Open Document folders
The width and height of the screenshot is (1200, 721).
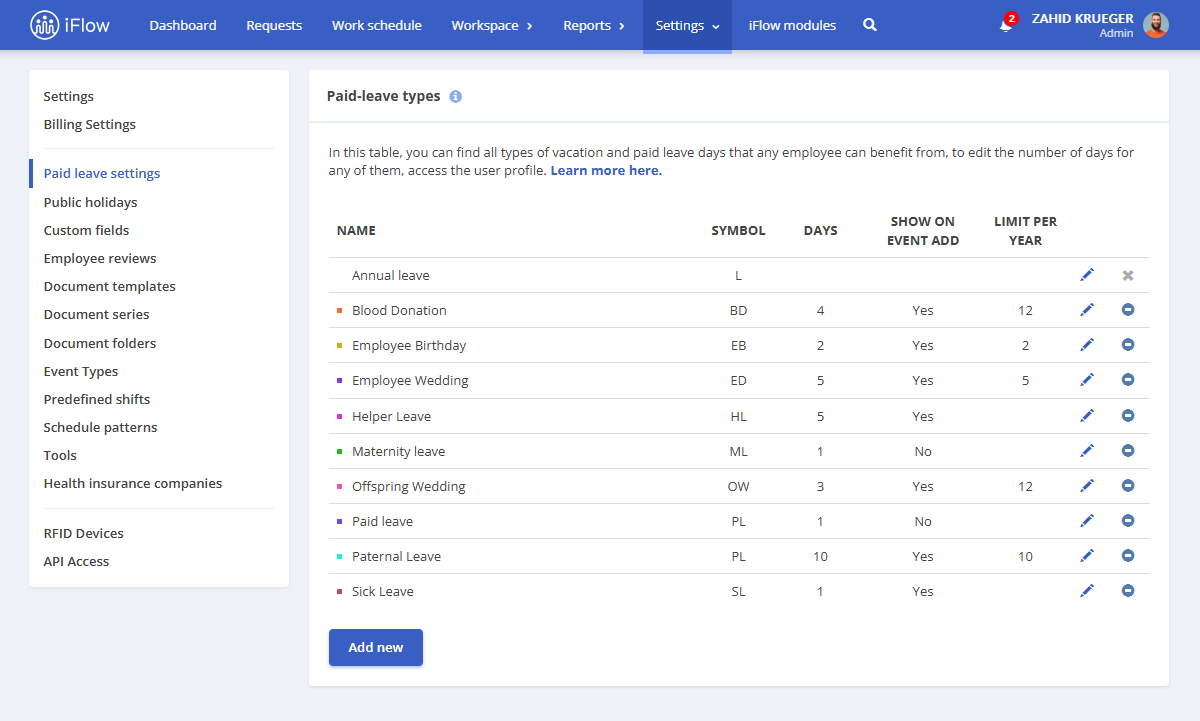click(x=100, y=344)
